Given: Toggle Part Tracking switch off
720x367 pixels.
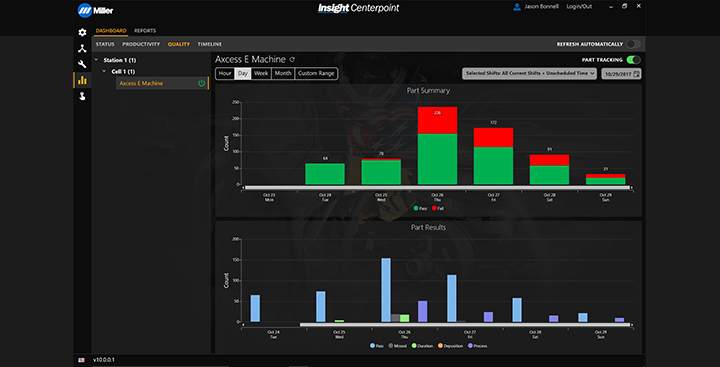Looking at the screenshot, I should [633, 60].
